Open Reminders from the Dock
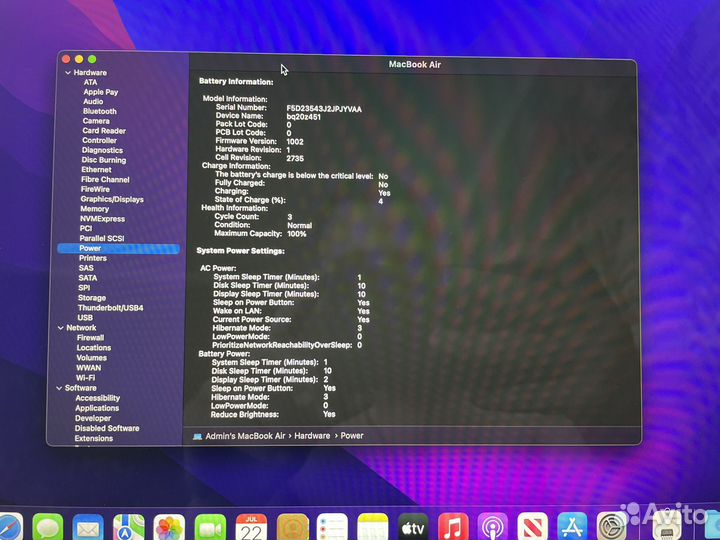This screenshot has width=720, height=540. click(332, 528)
